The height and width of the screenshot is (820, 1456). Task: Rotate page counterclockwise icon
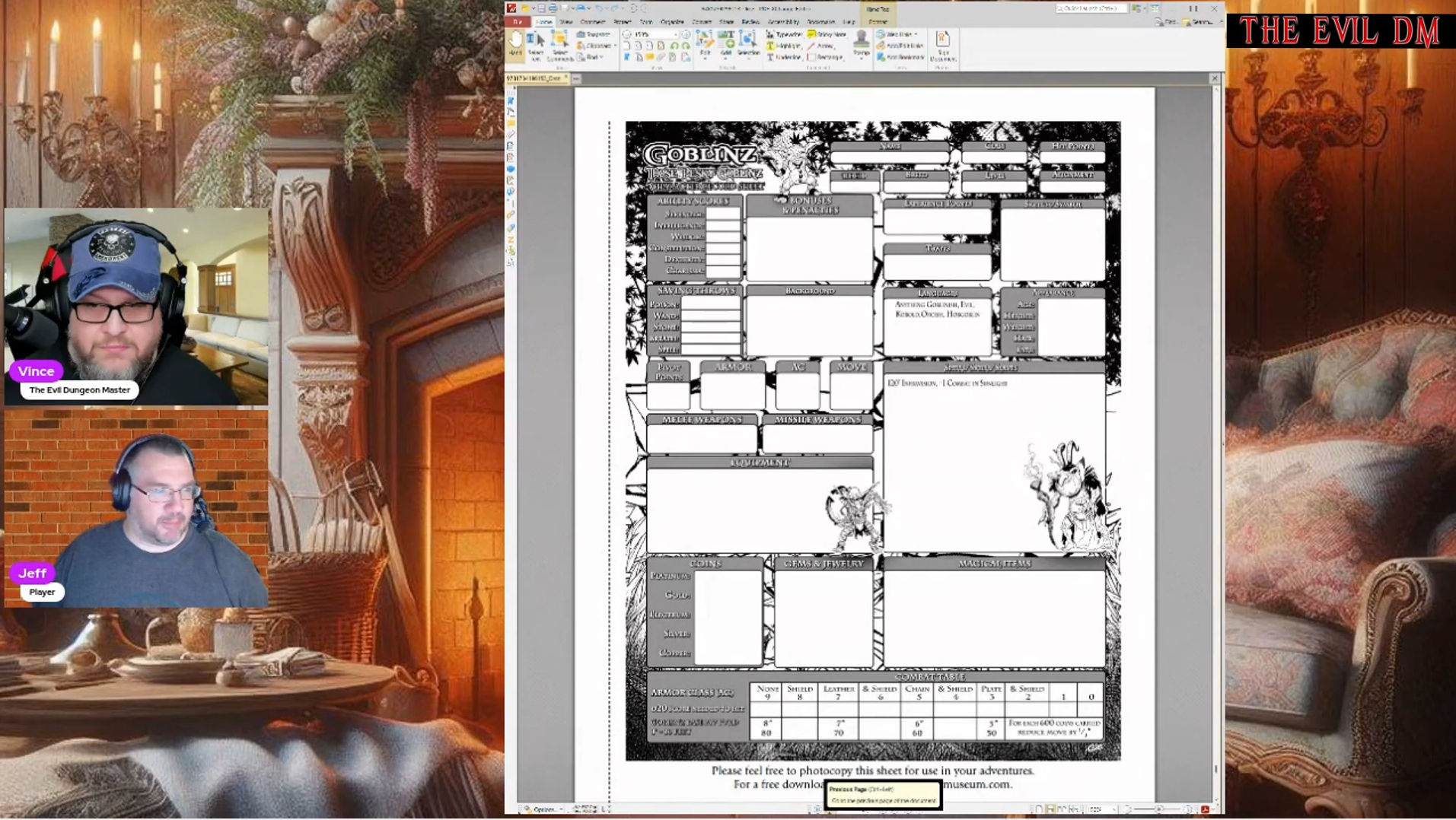tap(674, 46)
